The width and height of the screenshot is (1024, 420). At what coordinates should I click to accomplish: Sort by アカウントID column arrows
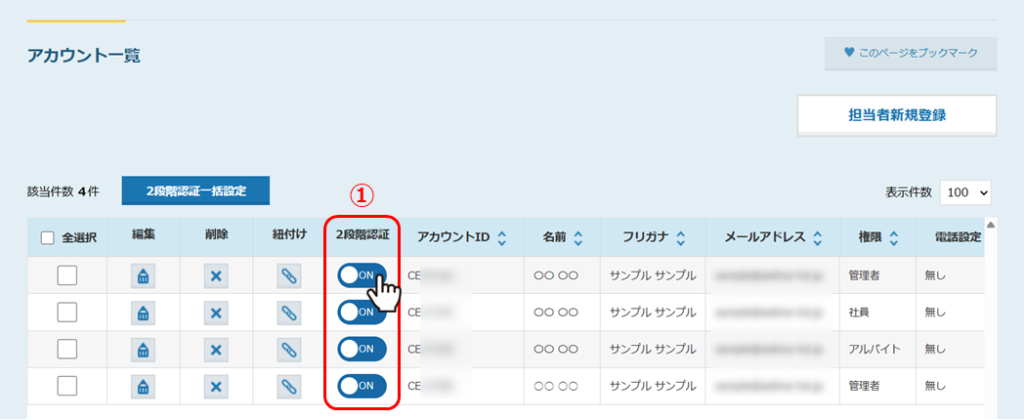(502, 238)
